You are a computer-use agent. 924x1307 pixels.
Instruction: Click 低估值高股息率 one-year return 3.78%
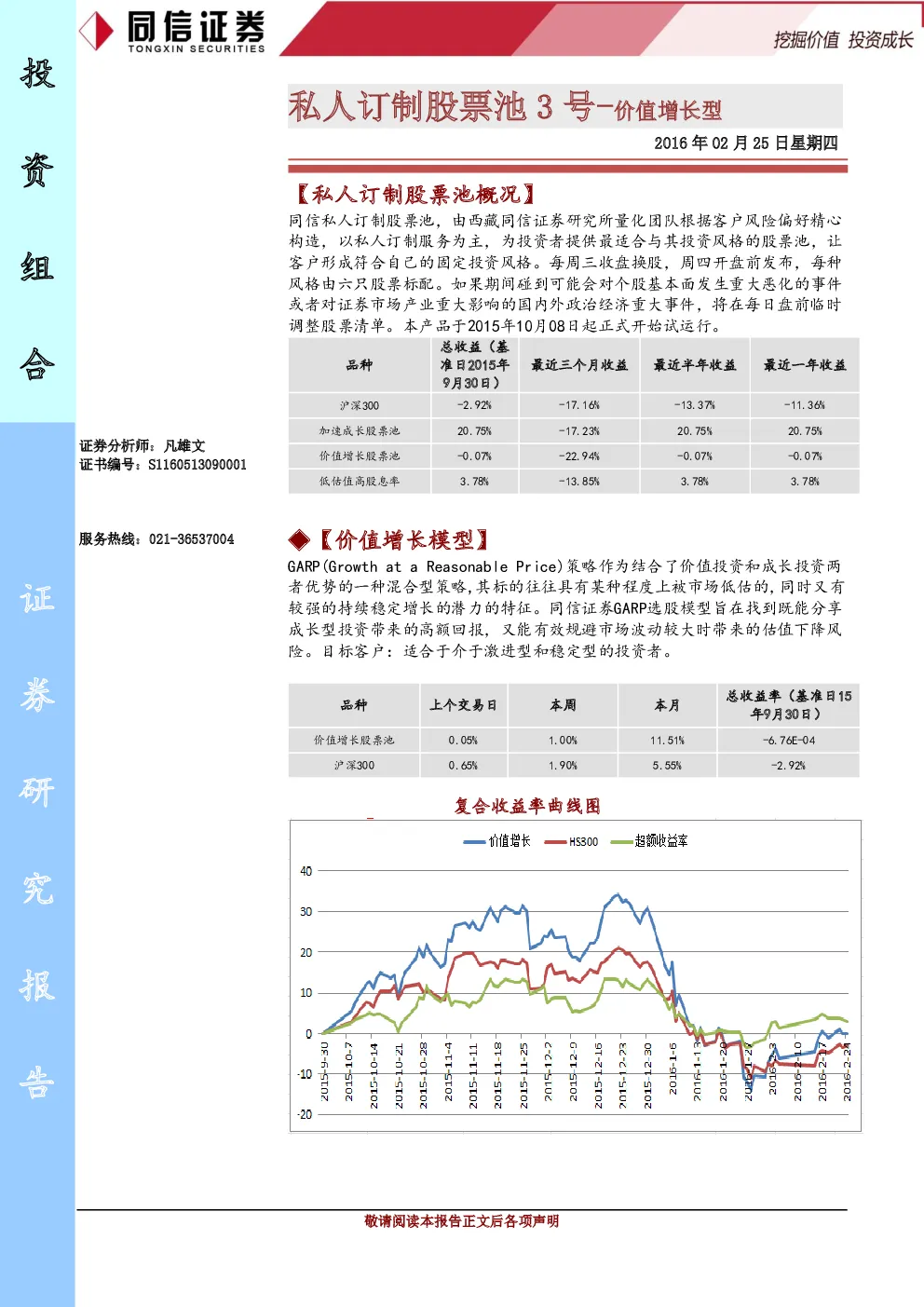pyautogui.click(x=805, y=481)
